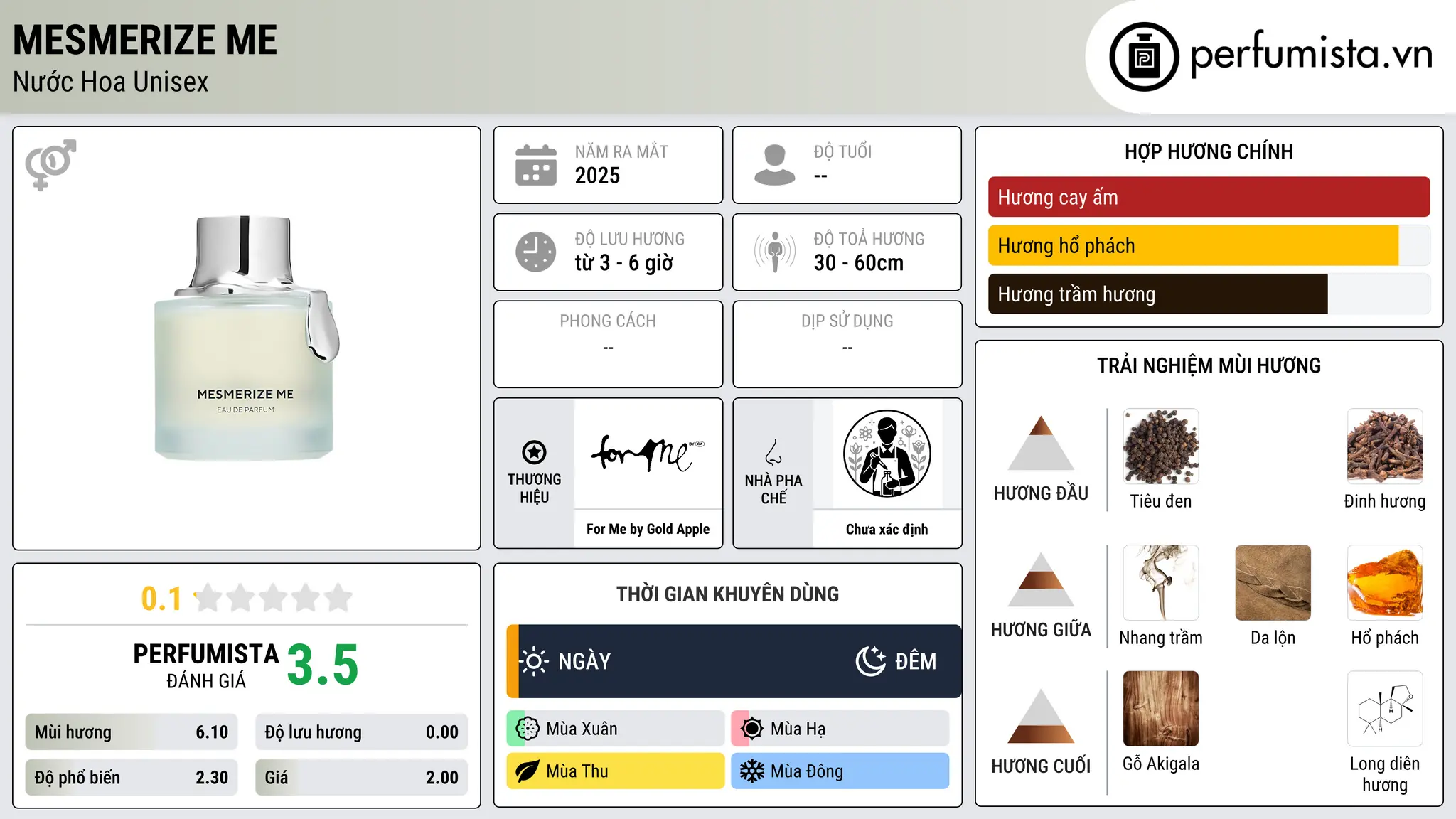Click the leaf icon for Mùa Thu
Screen dimensions: 1456x819
click(x=528, y=771)
